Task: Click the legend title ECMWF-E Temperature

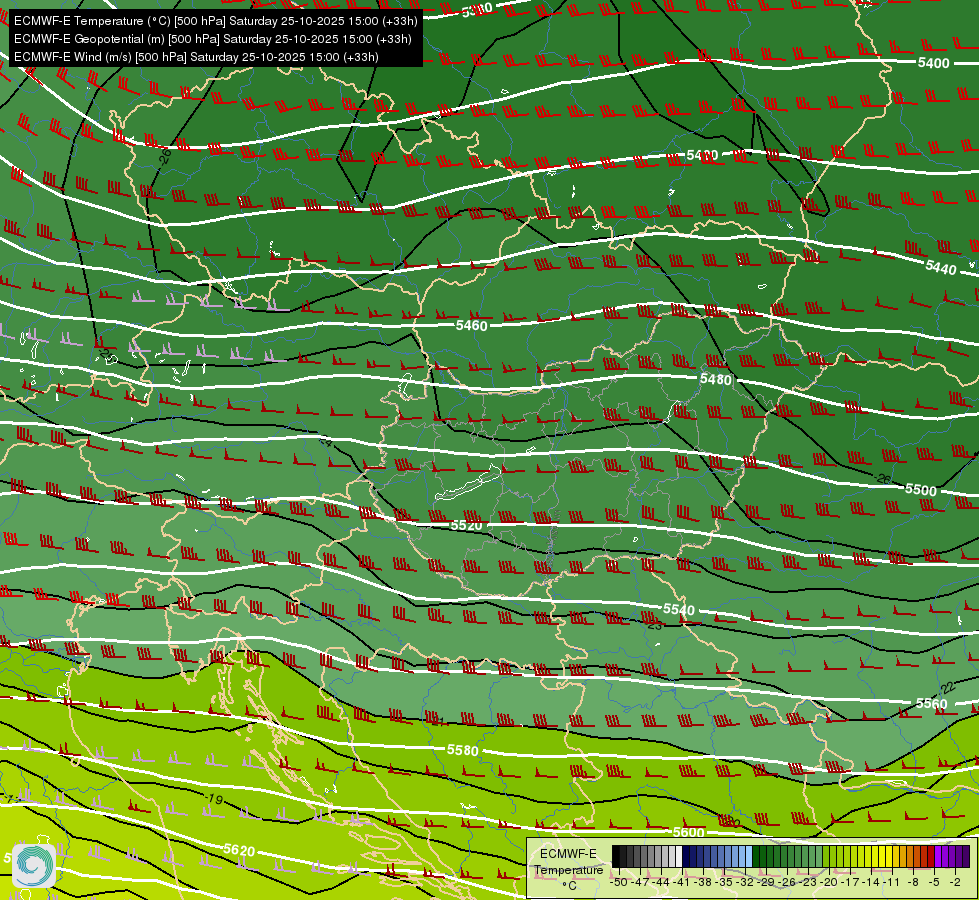Action: tap(569, 862)
